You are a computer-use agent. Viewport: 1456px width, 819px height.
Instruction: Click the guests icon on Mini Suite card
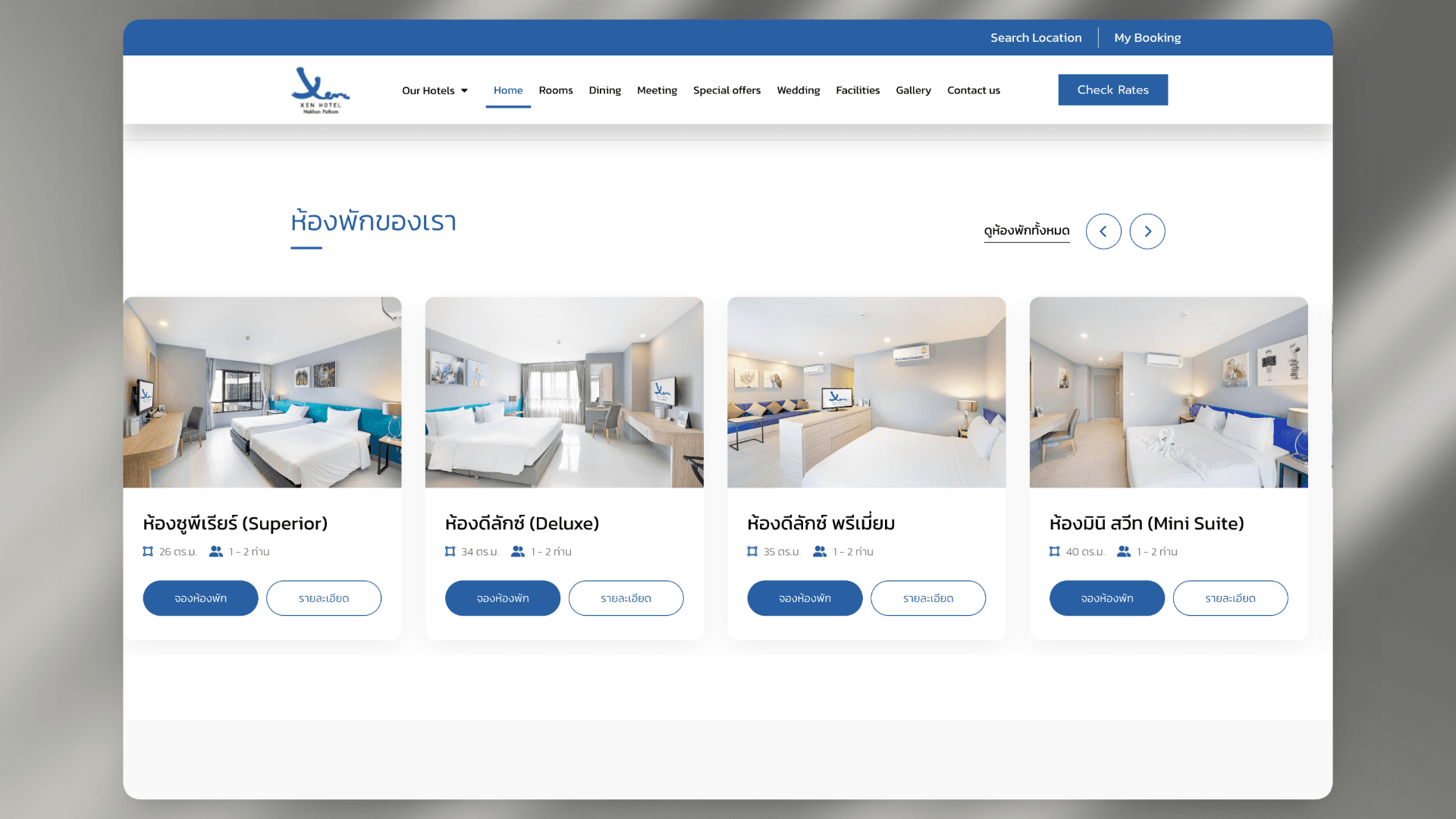click(x=1124, y=551)
